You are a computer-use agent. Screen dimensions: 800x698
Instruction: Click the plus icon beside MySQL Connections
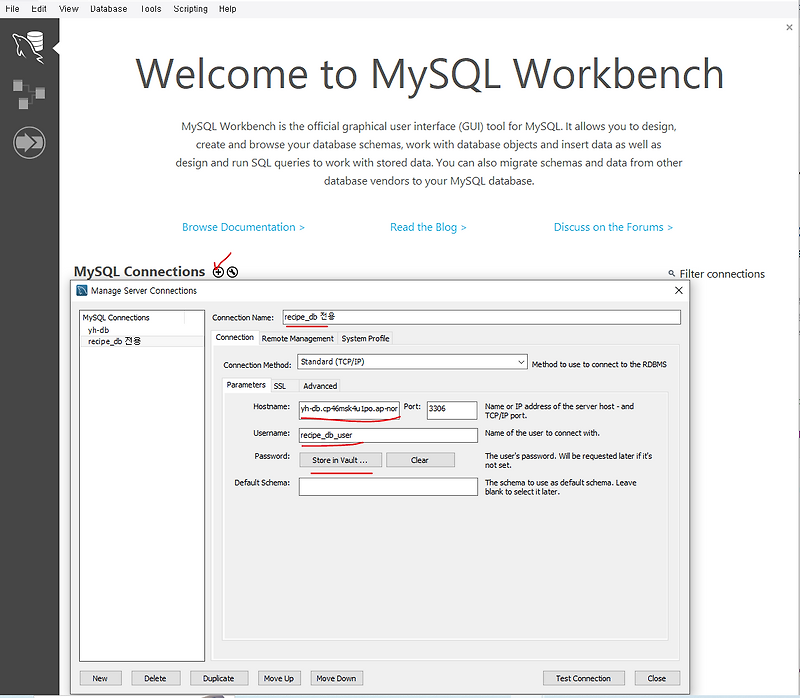tap(217, 270)
